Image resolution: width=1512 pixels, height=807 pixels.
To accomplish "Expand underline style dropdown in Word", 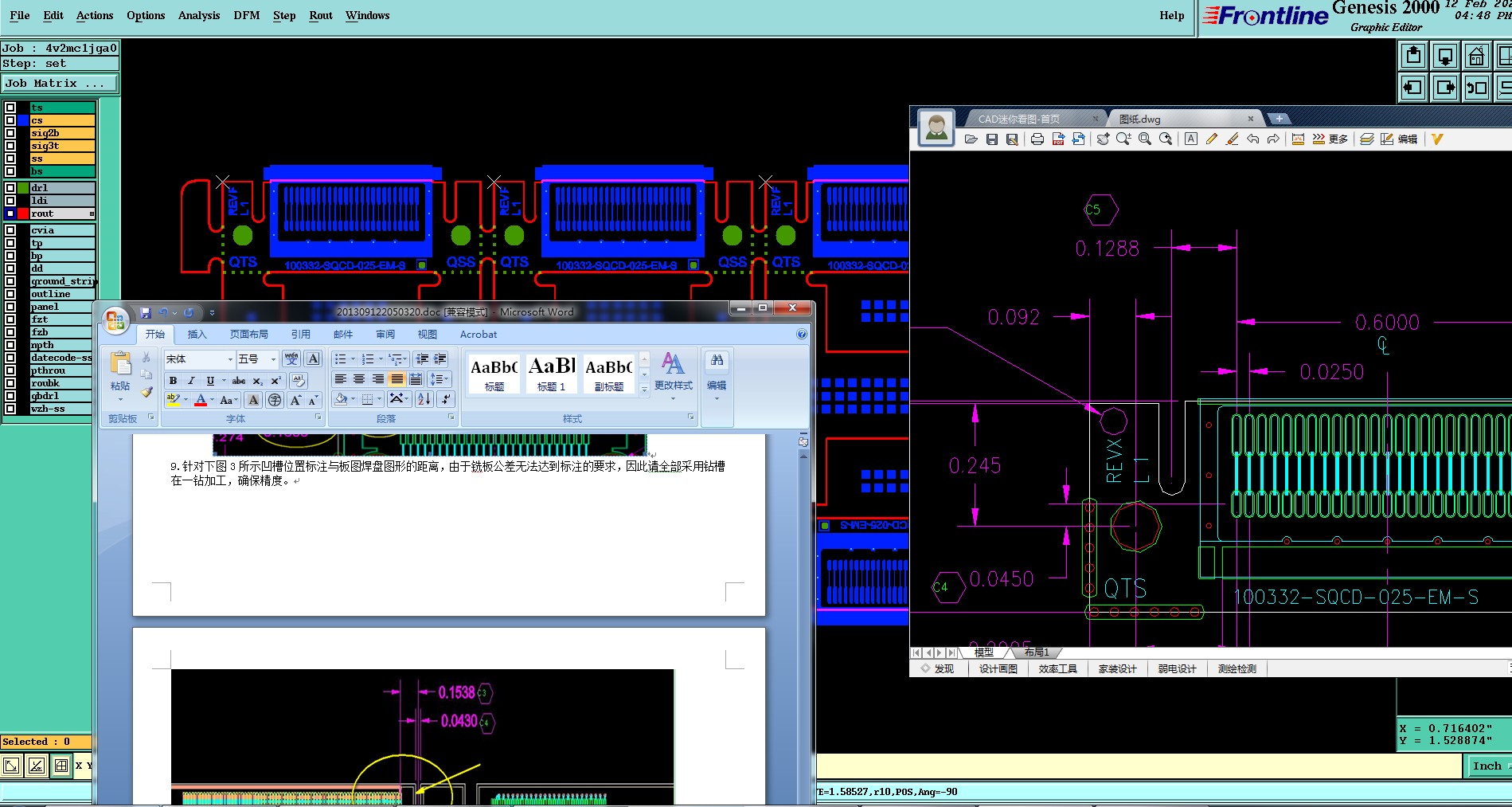I will 224,381.
